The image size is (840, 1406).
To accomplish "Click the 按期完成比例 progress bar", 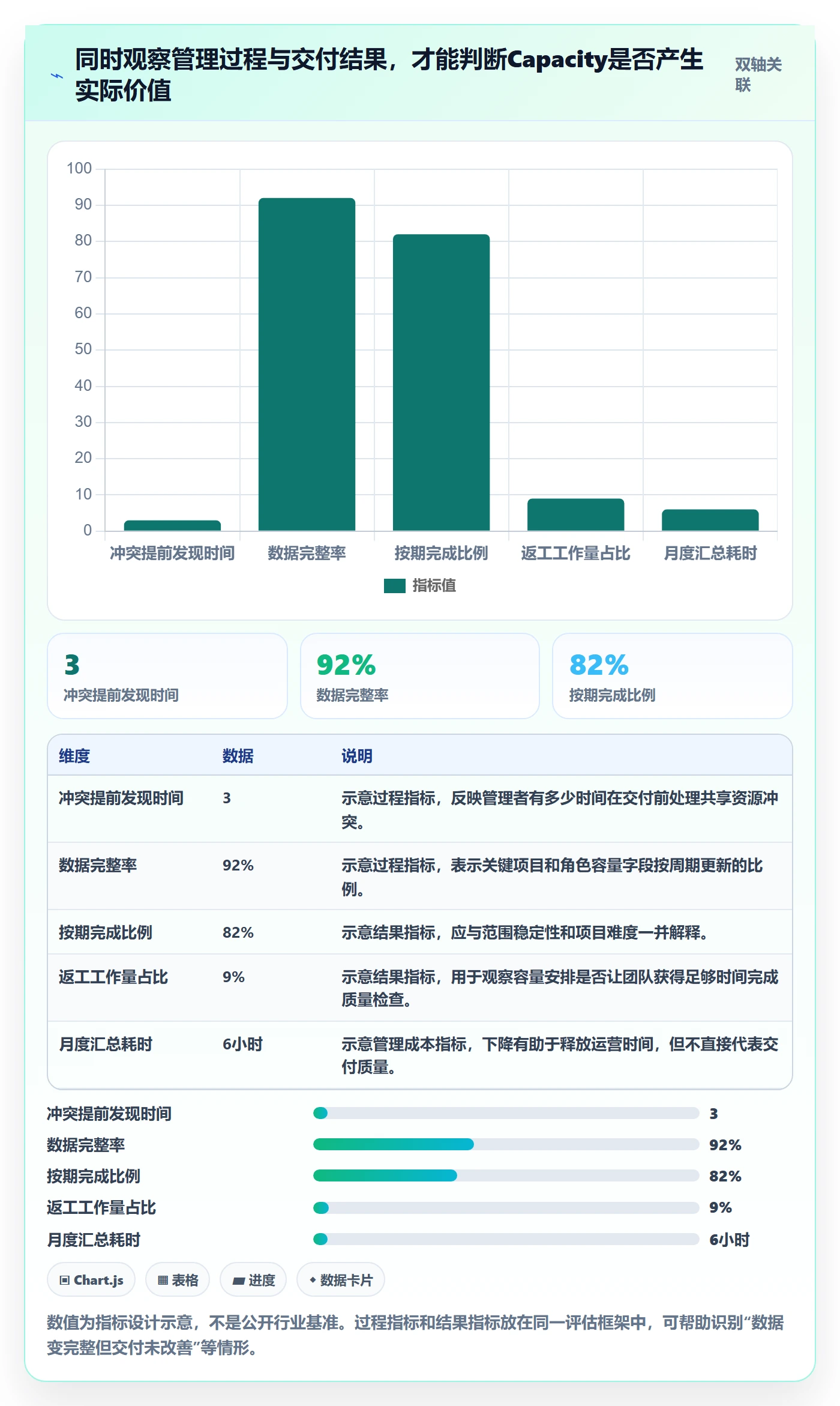I will [506, 1175].
